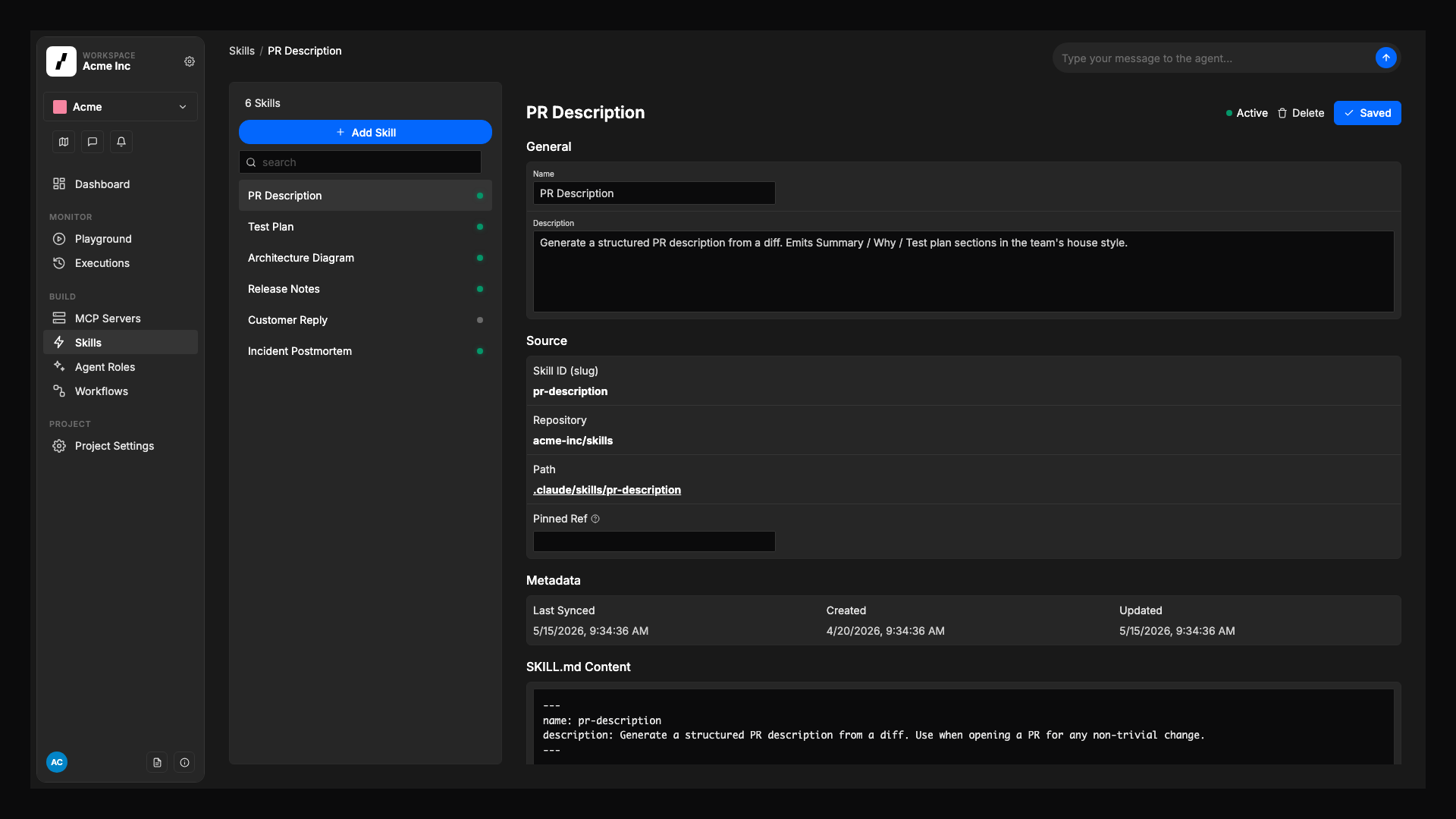Open the map icon under Acme
This screenshot has height=819, width=1456.
64,142
